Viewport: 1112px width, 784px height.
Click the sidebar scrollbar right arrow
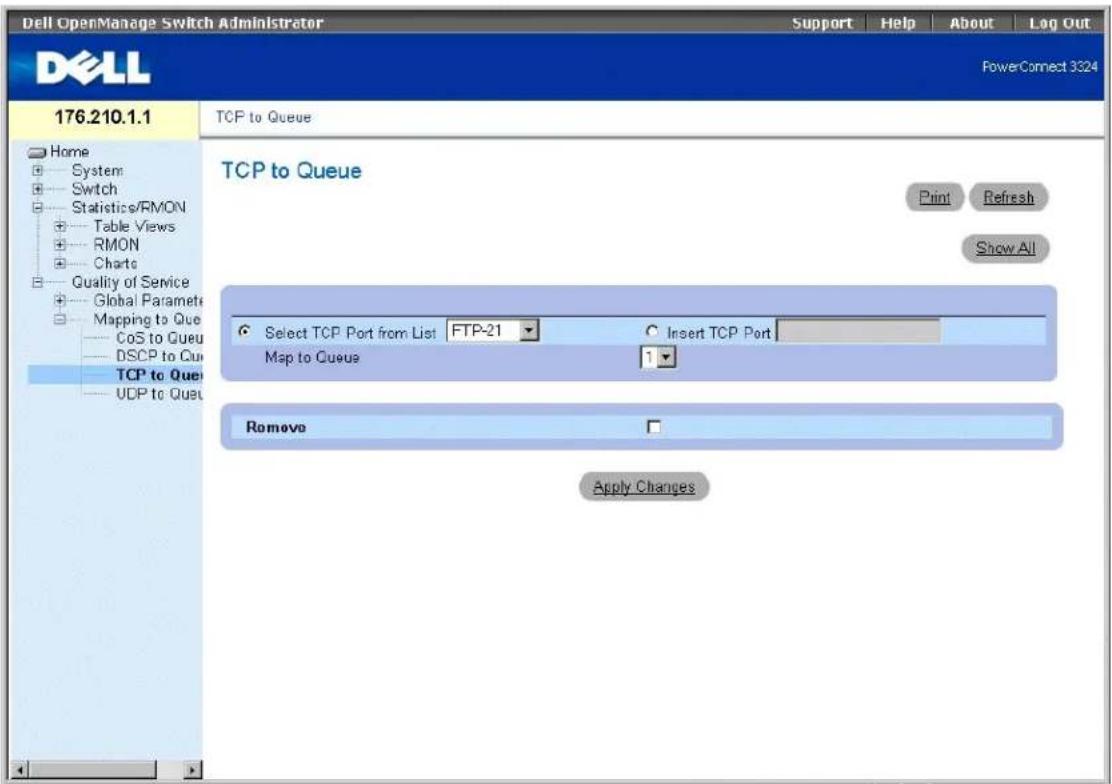point(192,769)
